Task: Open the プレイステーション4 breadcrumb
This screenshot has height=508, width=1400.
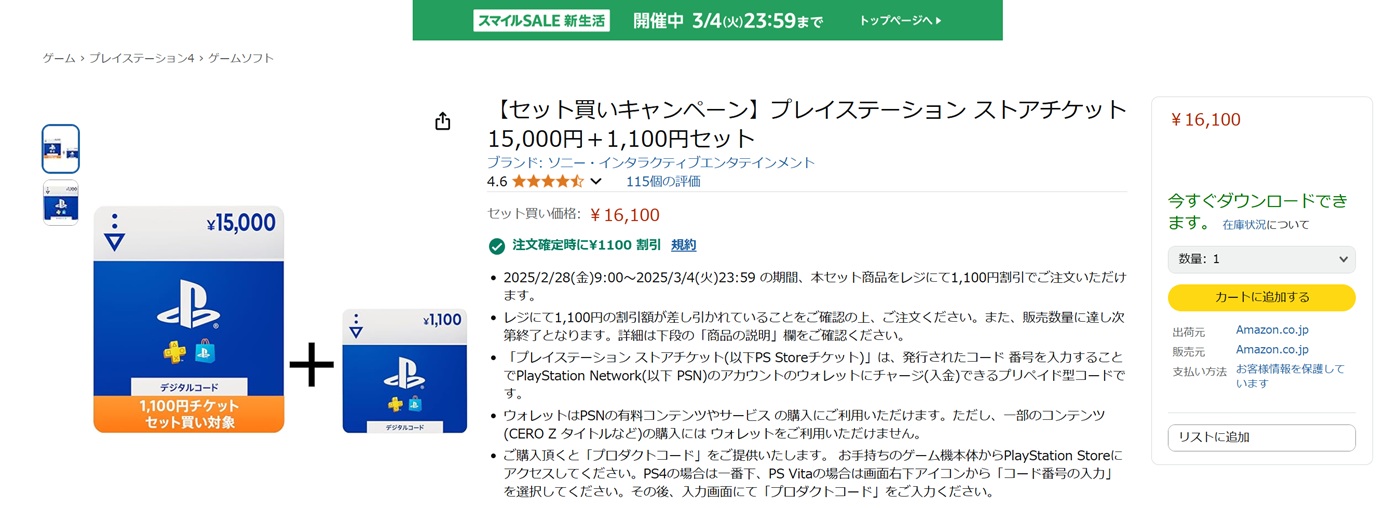Action: click(x=141, y=58)
